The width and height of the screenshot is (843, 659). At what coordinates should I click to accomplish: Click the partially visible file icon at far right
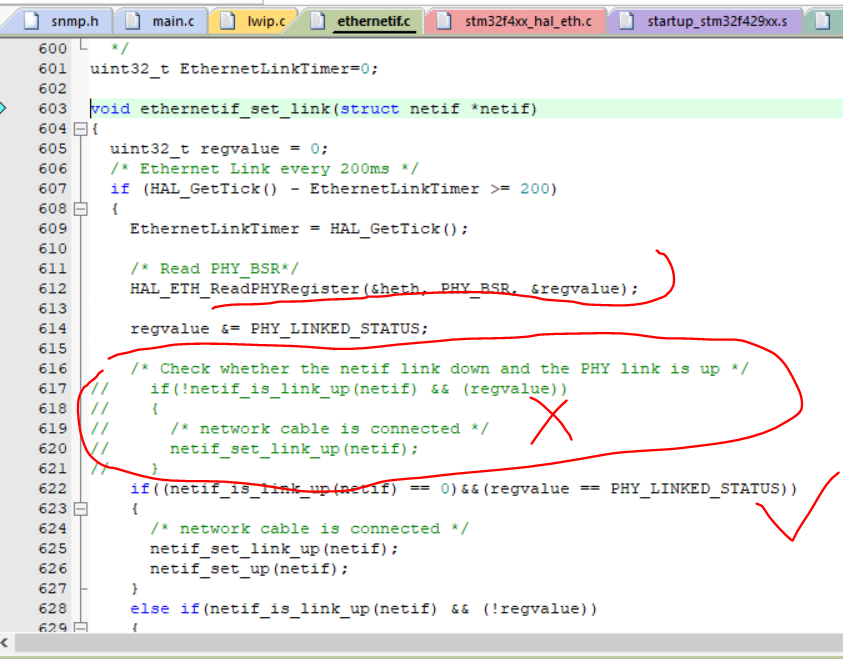[x=823, y=19]
